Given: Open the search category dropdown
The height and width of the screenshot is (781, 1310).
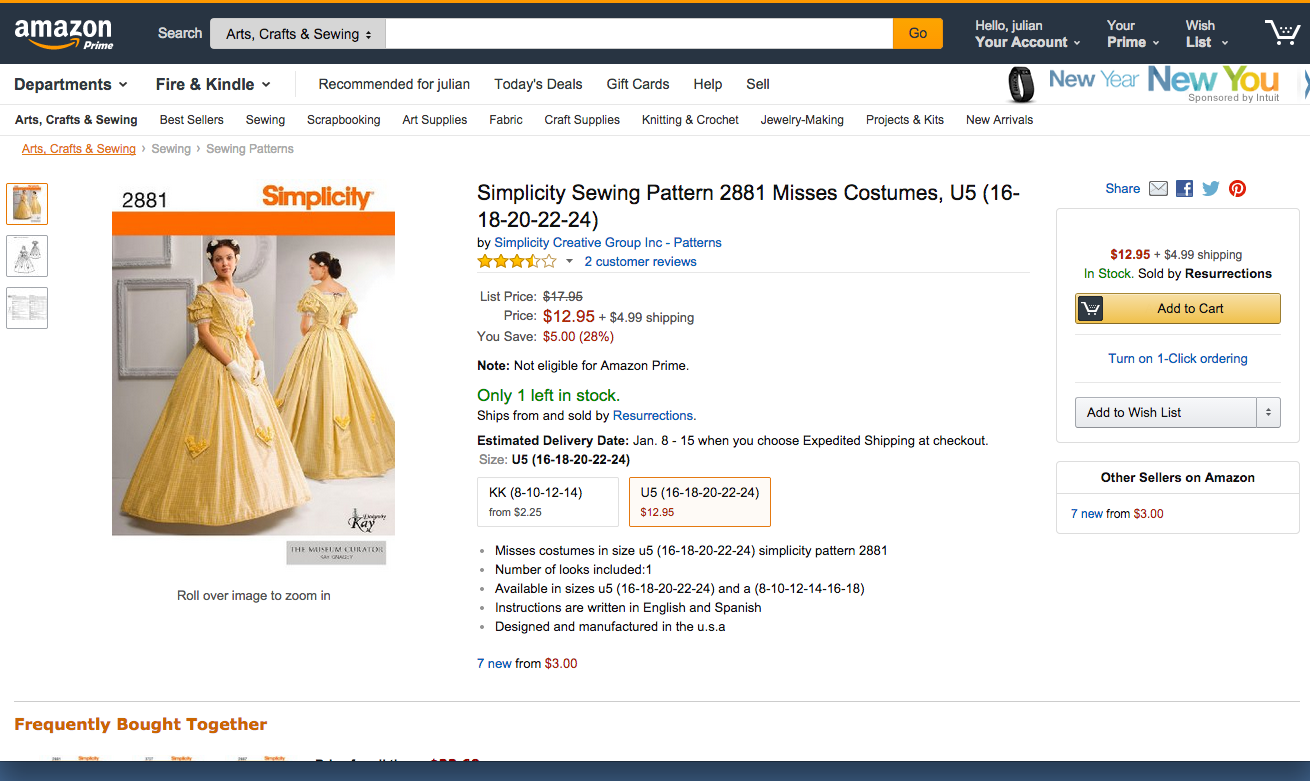Looking at the screenshot, I should (298, 34).
